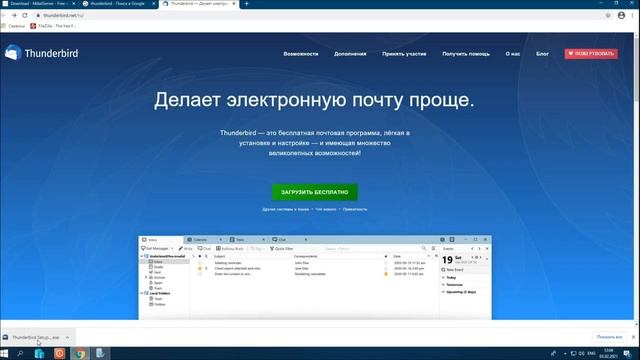Open the Получить помощь menu item
The width and height of the screenshot is (640, 360).
(x=466, y=54)
